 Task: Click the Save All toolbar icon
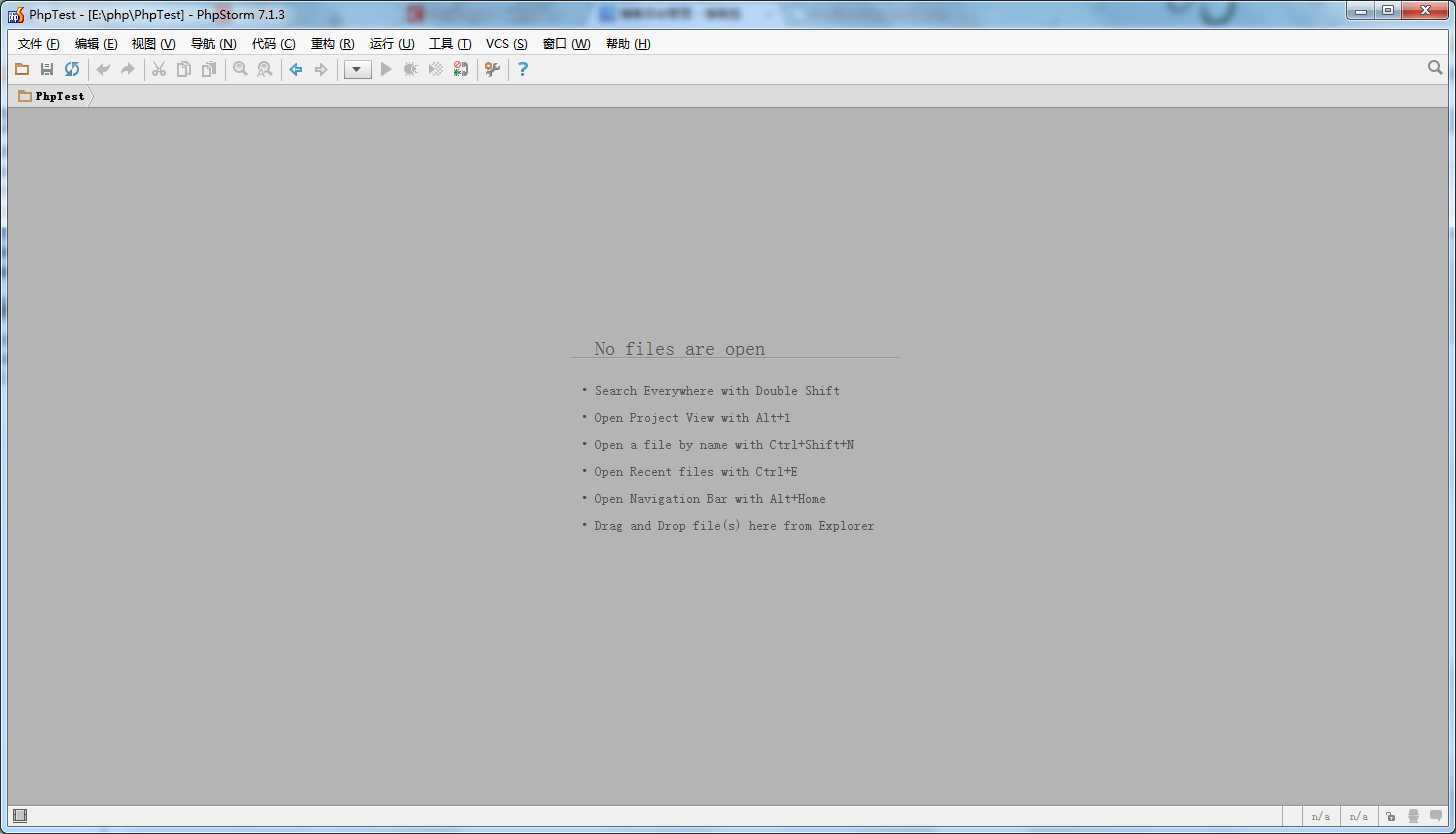point(47,69)
